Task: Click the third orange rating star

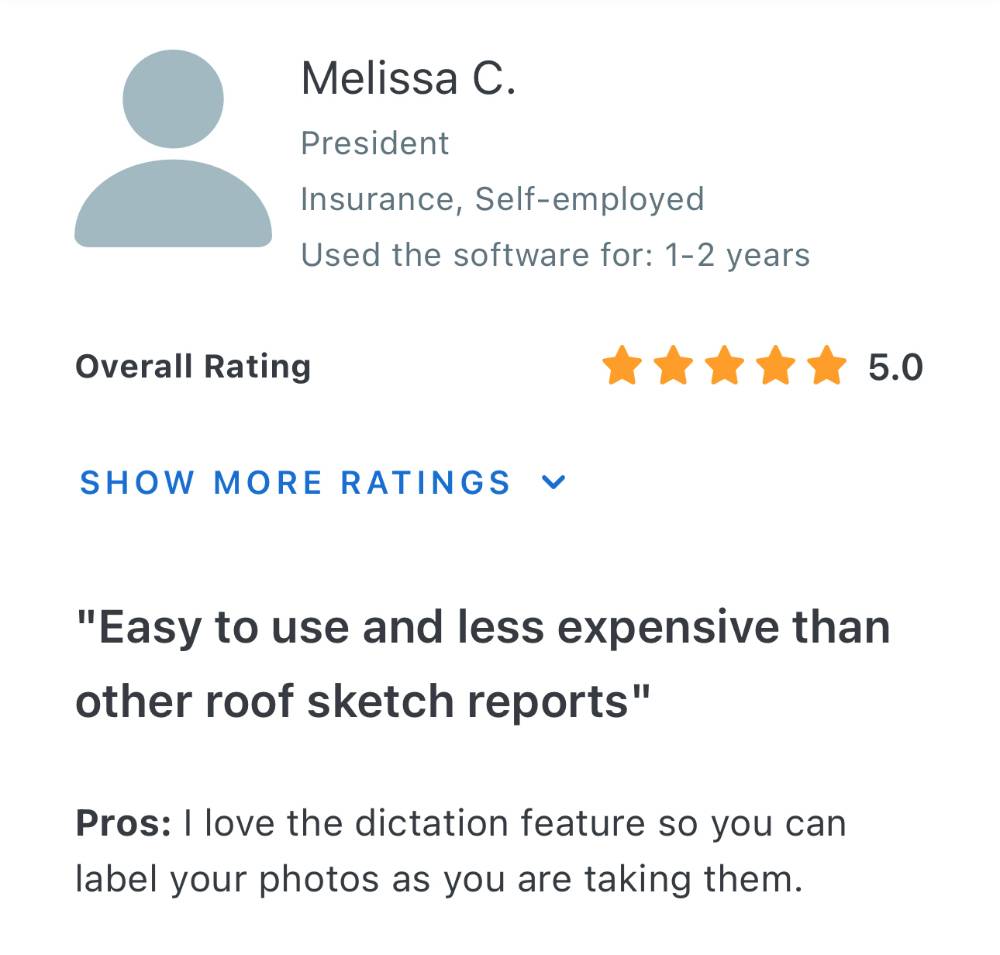Action: point(724,366)
